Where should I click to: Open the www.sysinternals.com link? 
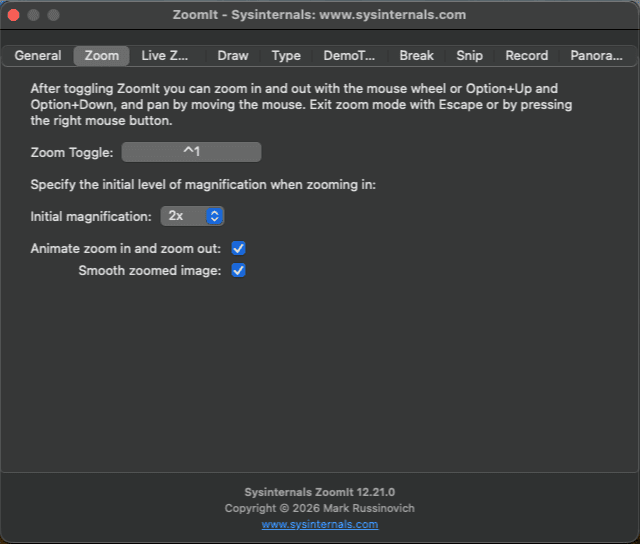320,524
